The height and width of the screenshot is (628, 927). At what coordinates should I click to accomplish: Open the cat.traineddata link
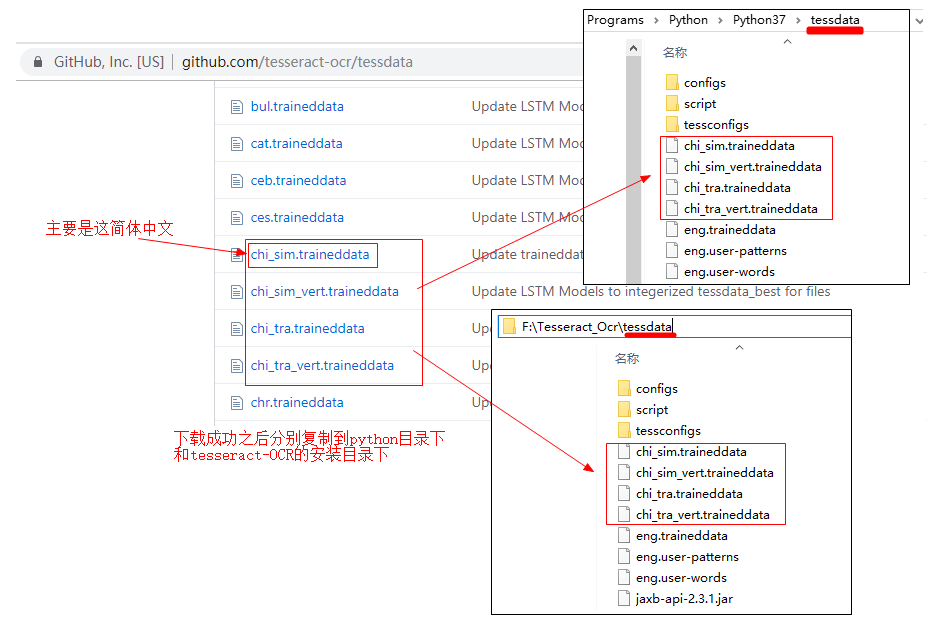[296, 144]
